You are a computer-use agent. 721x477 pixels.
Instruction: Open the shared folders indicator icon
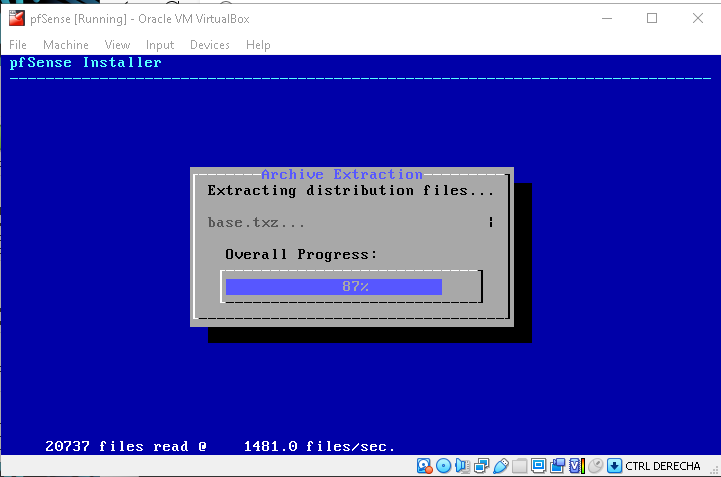click(x=519, y=466)
